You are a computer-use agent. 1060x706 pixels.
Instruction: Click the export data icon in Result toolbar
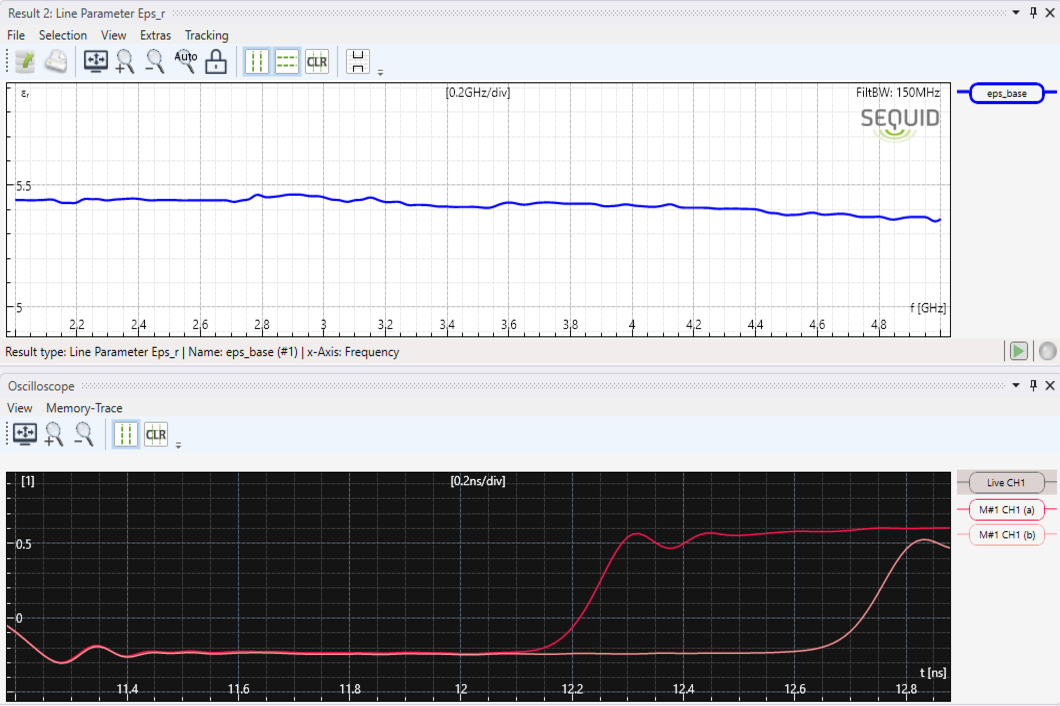pos(25,62)
